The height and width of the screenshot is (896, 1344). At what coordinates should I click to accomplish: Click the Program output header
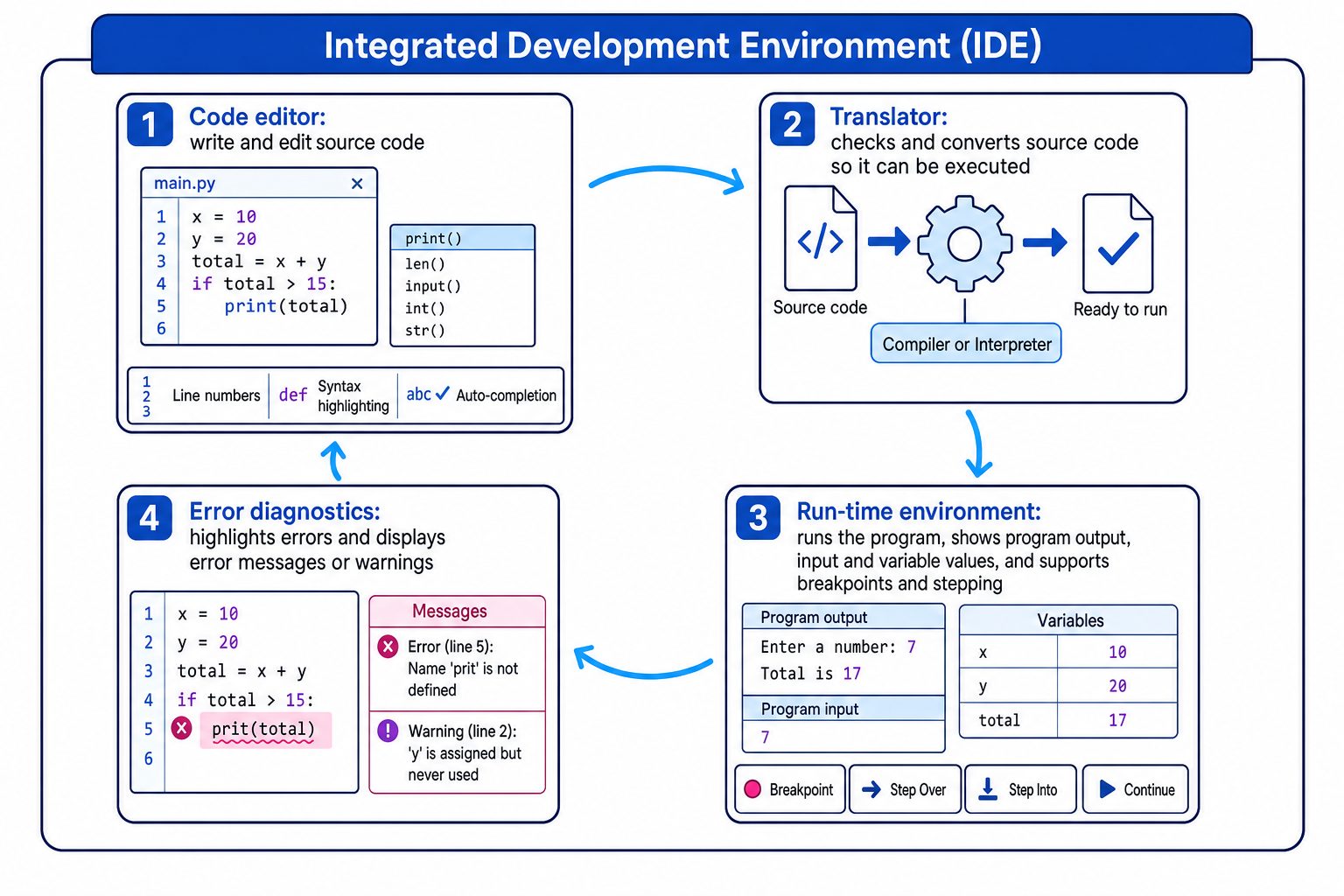tap(843, 617)
